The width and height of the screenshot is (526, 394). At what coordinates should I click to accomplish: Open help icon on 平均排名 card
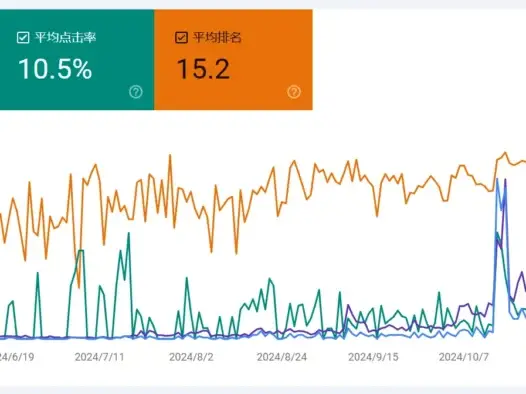(x=294, y=92)
